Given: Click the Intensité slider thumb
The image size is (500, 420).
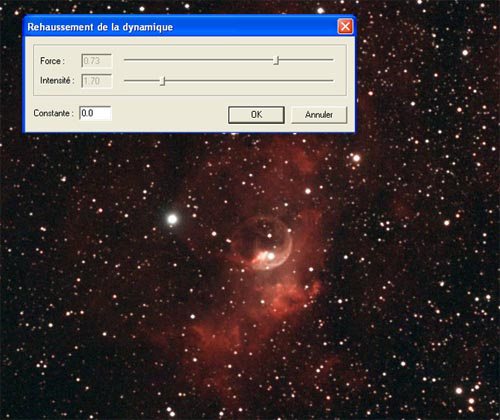Looking at the screenshot, I should 163,81.
